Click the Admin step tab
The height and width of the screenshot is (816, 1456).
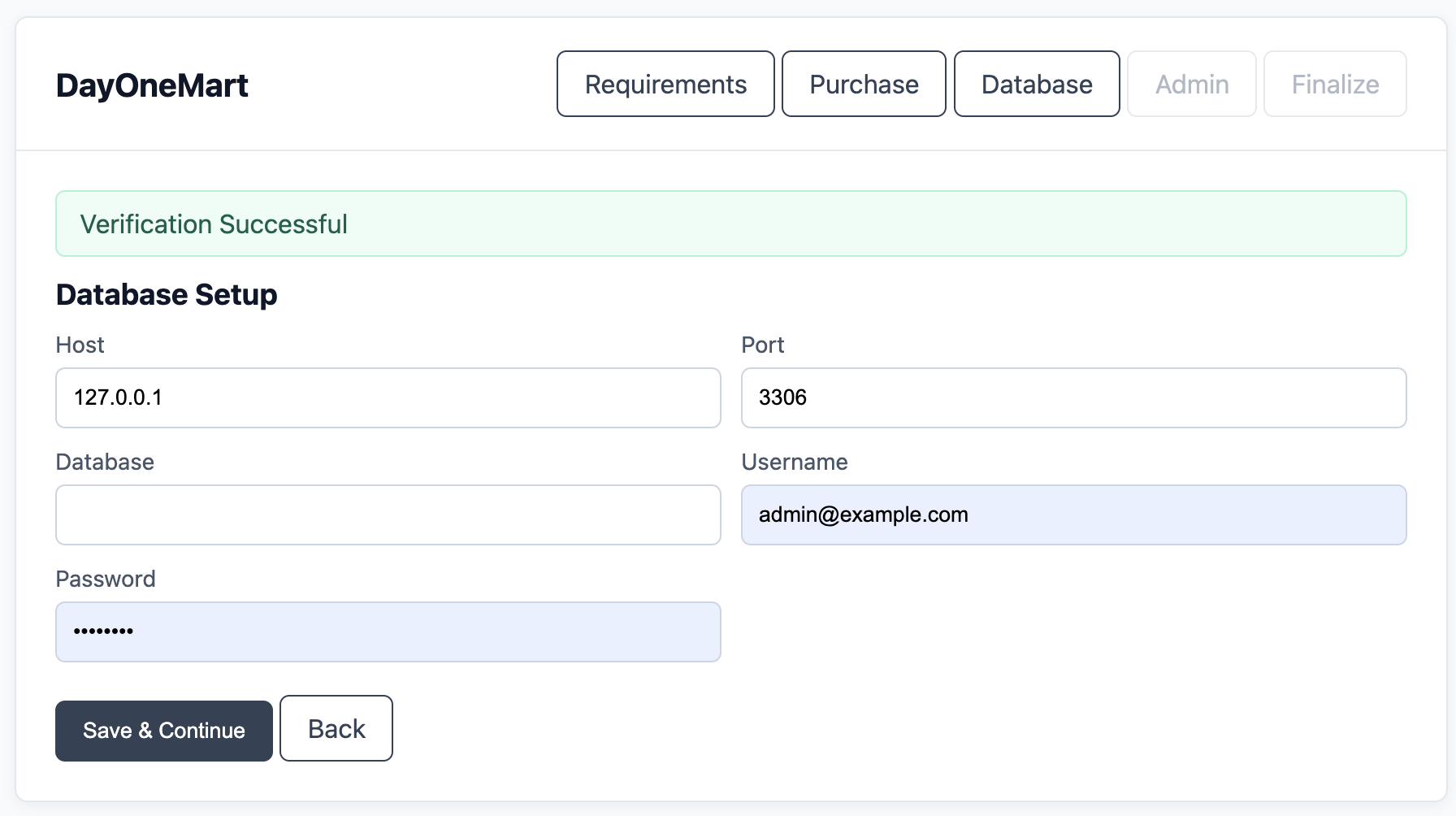coord(1191,84)
